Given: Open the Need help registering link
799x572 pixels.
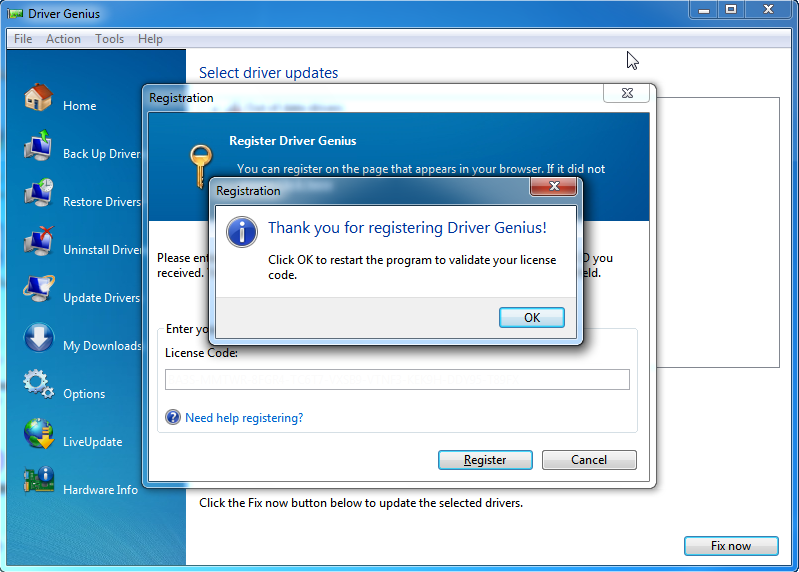Looking at the screenshot, I should click(x=244, y=418).
